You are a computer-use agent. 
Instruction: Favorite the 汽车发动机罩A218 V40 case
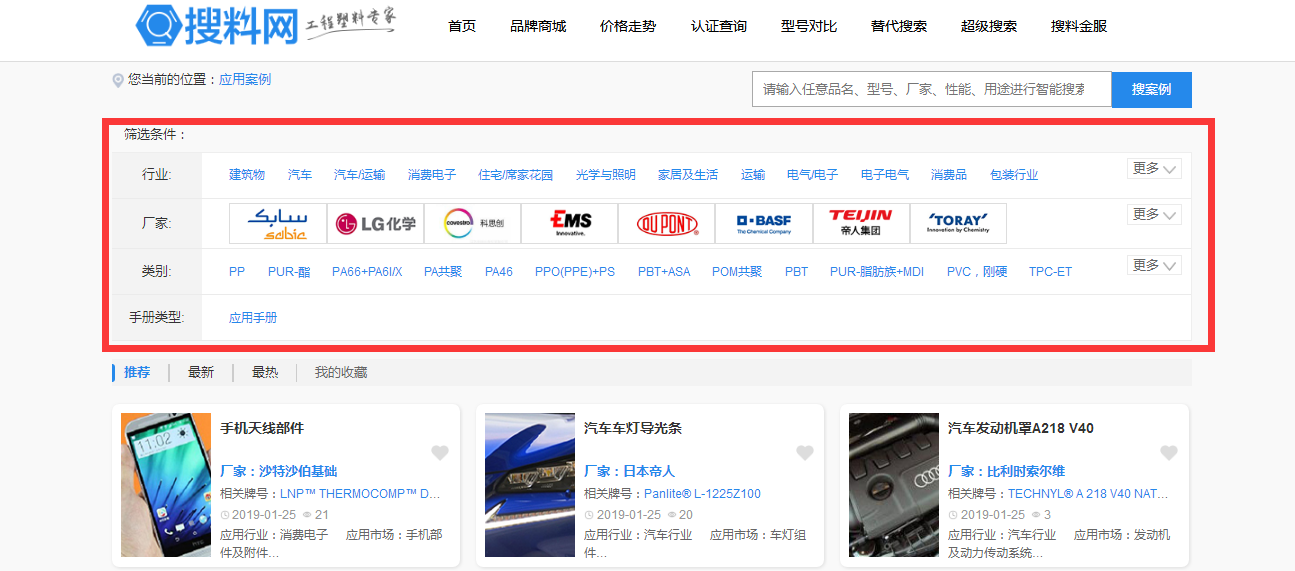[x=1168, y=453]
